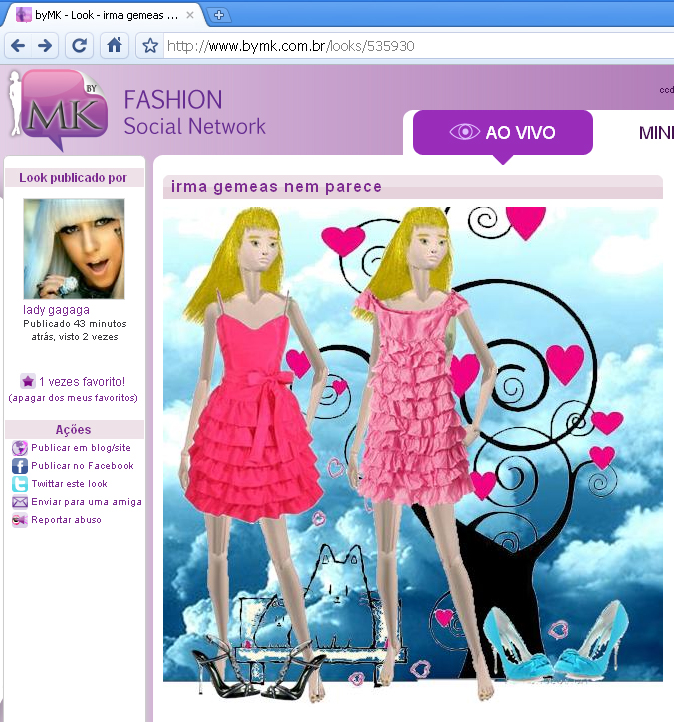The width and height of the screenshot is (674, 722).
Task: Open a new browser tab
Action: point(219,15)
